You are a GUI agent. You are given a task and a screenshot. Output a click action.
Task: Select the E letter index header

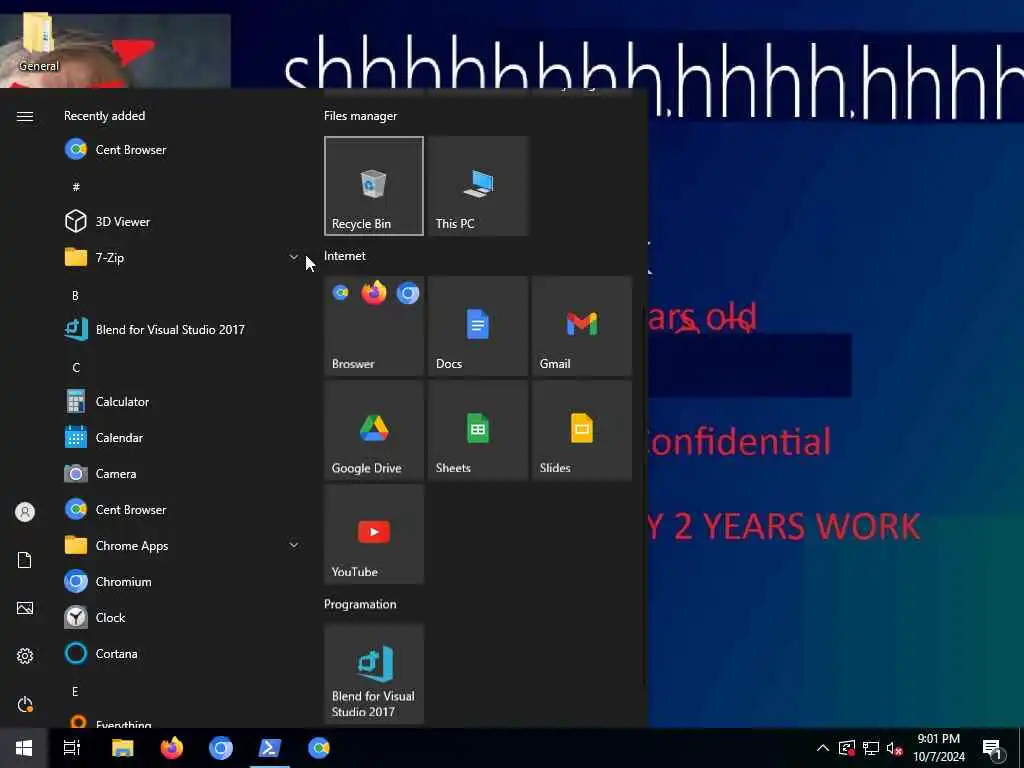tap(75, 691)
